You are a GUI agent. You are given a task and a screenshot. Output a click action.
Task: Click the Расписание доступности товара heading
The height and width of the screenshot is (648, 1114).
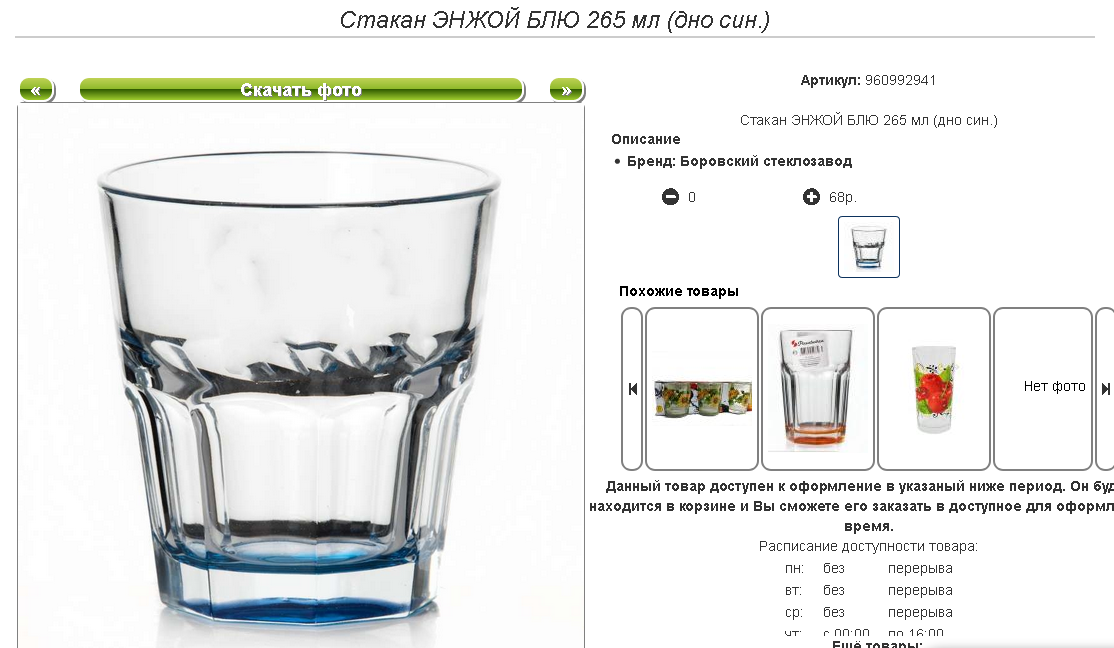point(868,546)
